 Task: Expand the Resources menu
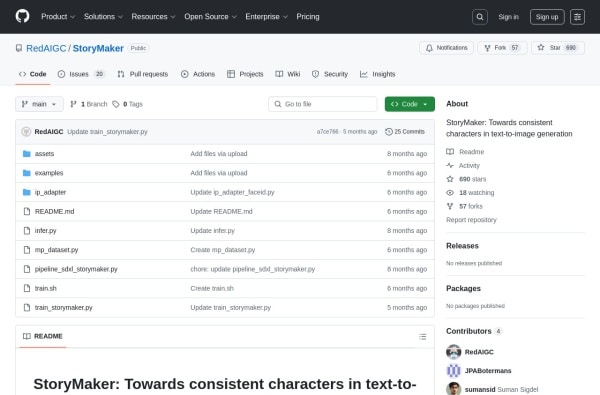pyautogui.click(x=153, y=17)
